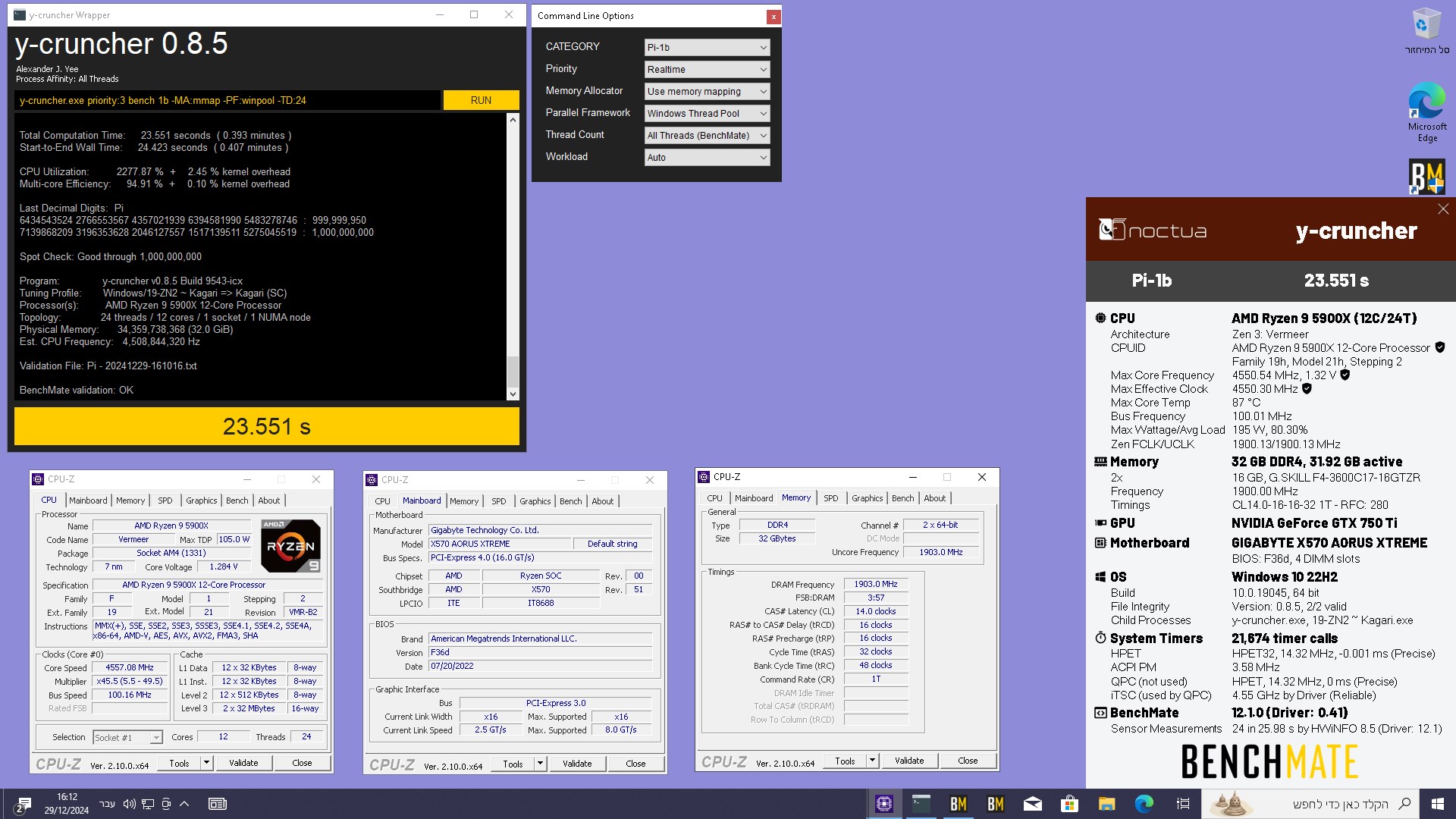Open the BenchMate desktop shortcut icon
Viewport: 1456px width, 819px height.
point(1426,176)
